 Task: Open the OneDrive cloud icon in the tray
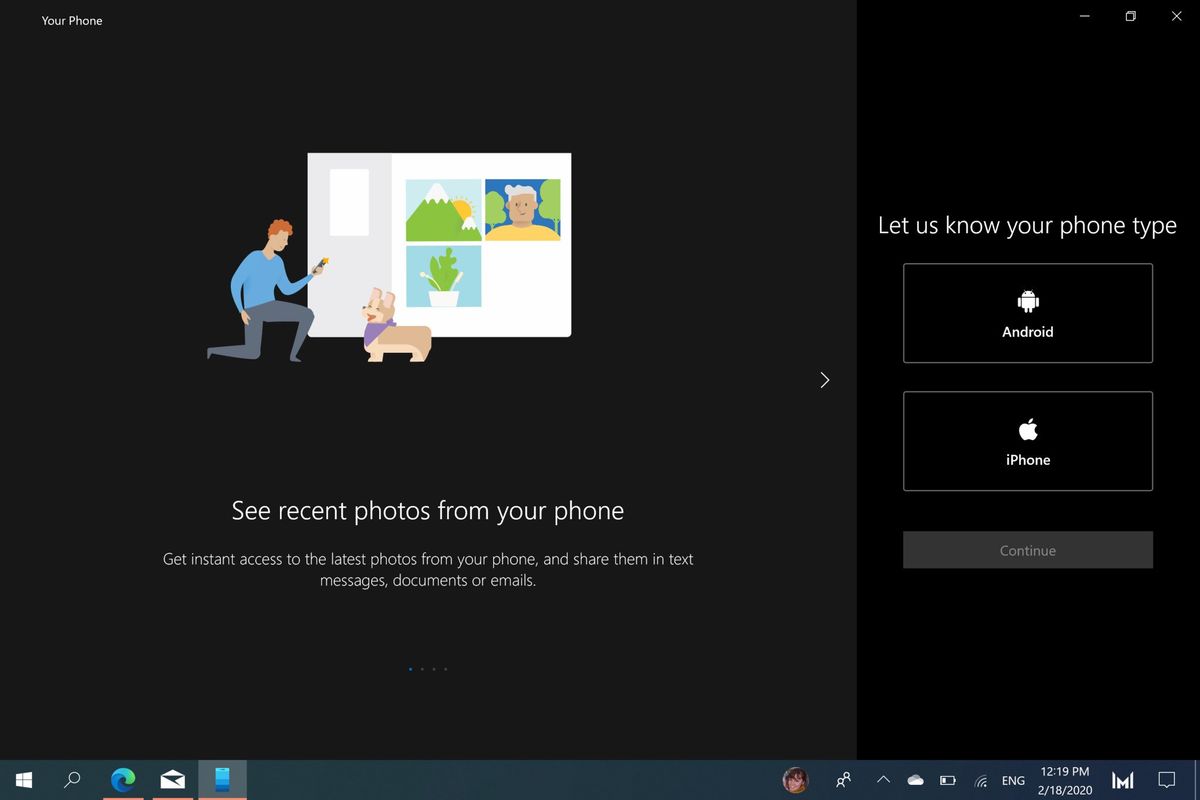915,779
